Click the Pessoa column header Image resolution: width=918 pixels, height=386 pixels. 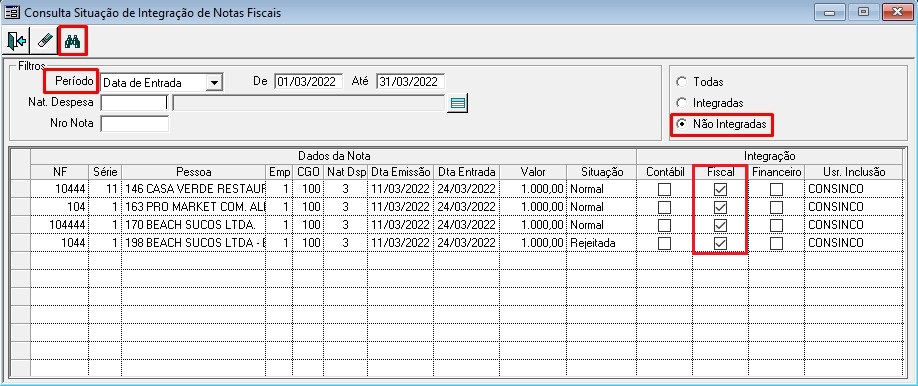(194, 172)
